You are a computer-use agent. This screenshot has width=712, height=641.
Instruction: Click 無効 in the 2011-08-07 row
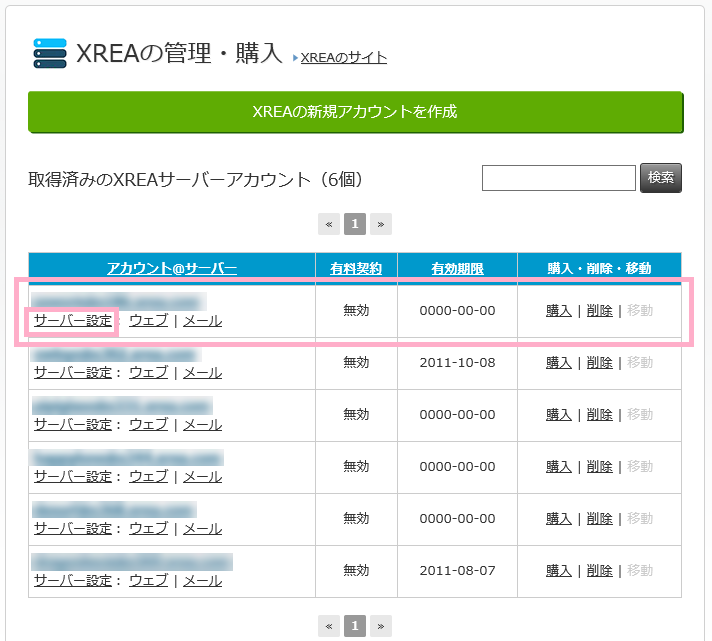point(356,571)
